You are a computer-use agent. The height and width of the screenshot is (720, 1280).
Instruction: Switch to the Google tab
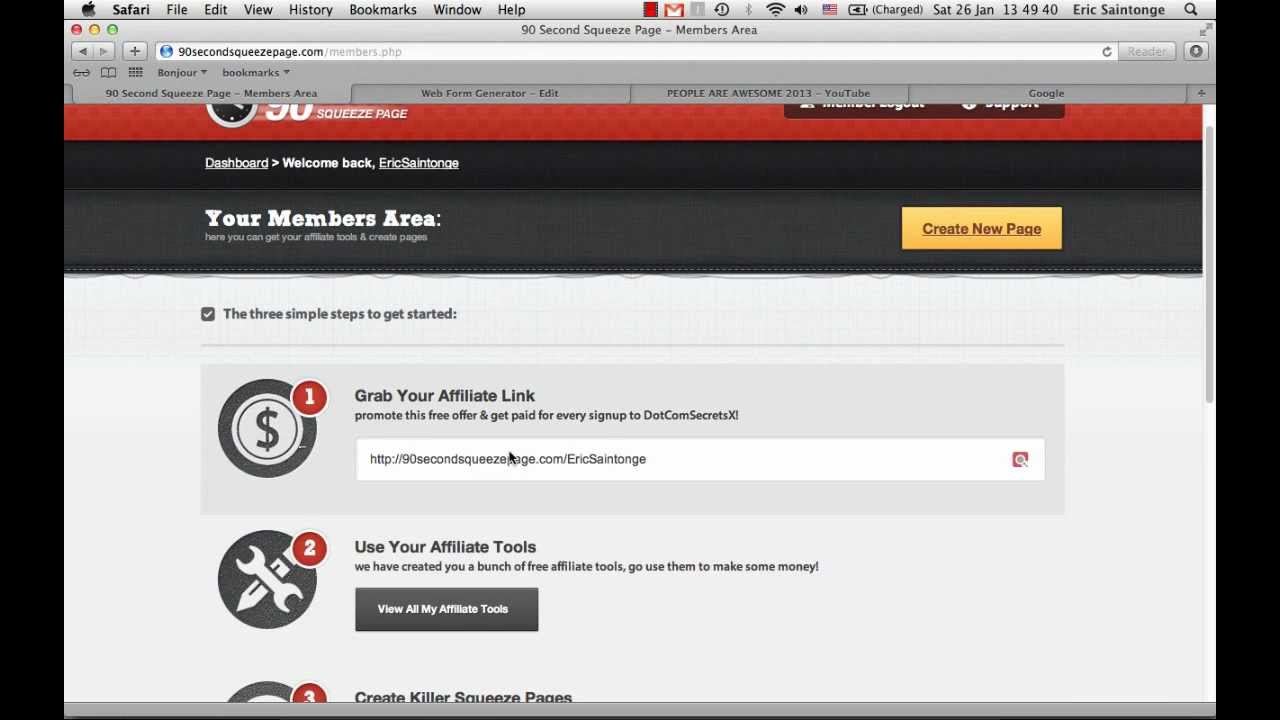coord(1046,93)
